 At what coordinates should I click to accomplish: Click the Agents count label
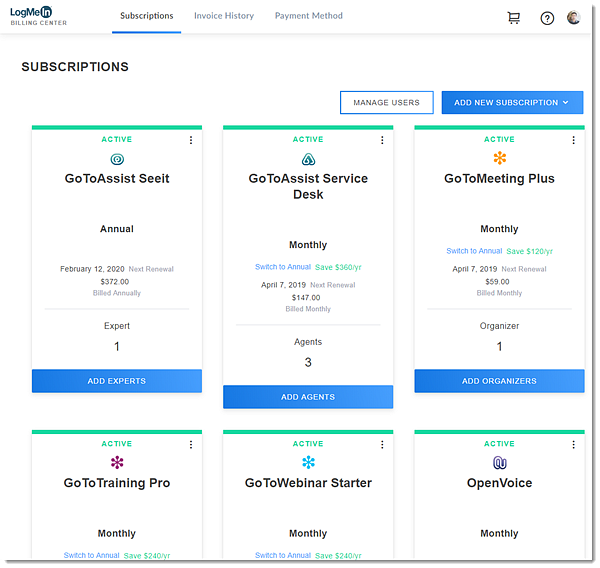tap(308, 342)
